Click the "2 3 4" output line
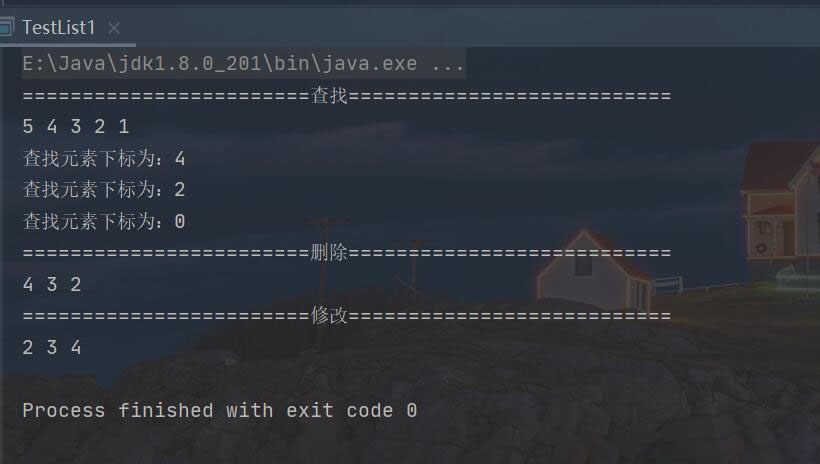 (x=52, y=348)
